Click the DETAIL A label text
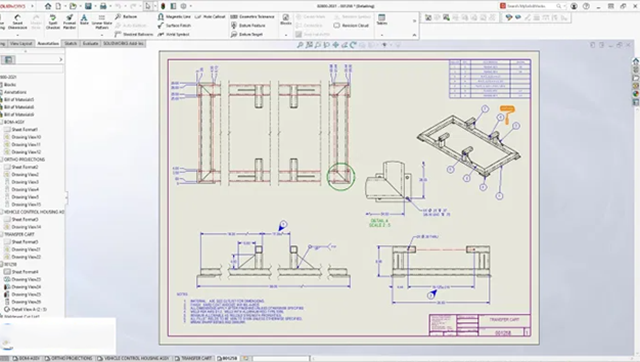The image size is (640, 362). [x=379, y=221]
